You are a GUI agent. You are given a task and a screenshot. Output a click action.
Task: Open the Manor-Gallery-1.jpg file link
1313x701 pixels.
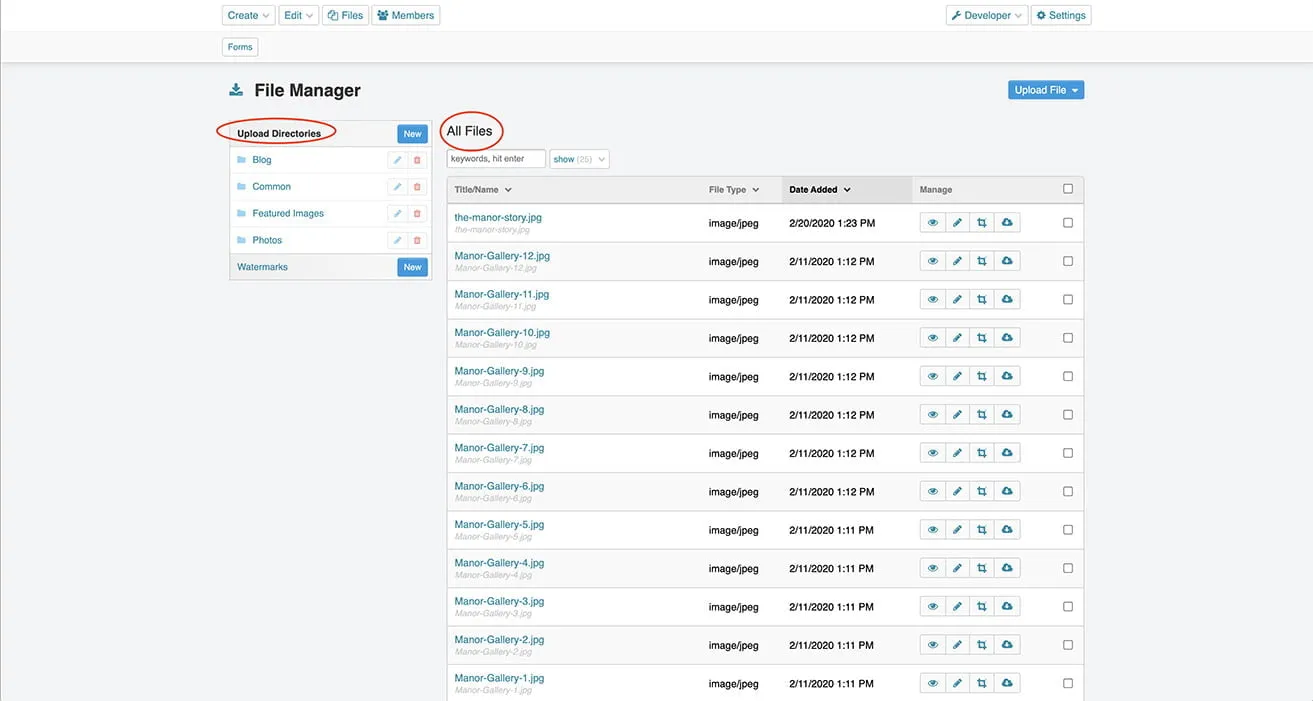(499, 678)
